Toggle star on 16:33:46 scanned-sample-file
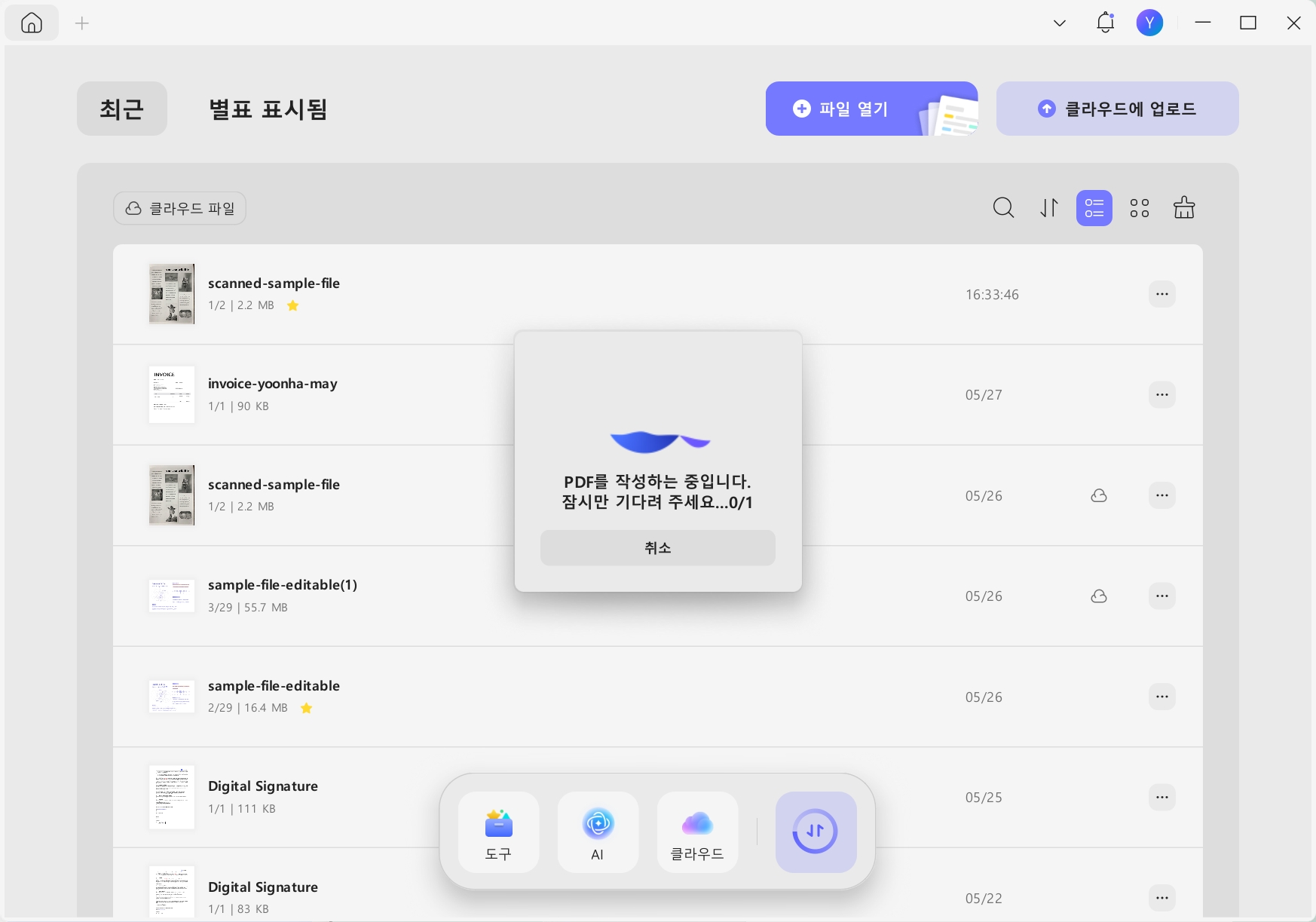The width and height of the screenshot is (1316, 922). [x=293, y=305]
